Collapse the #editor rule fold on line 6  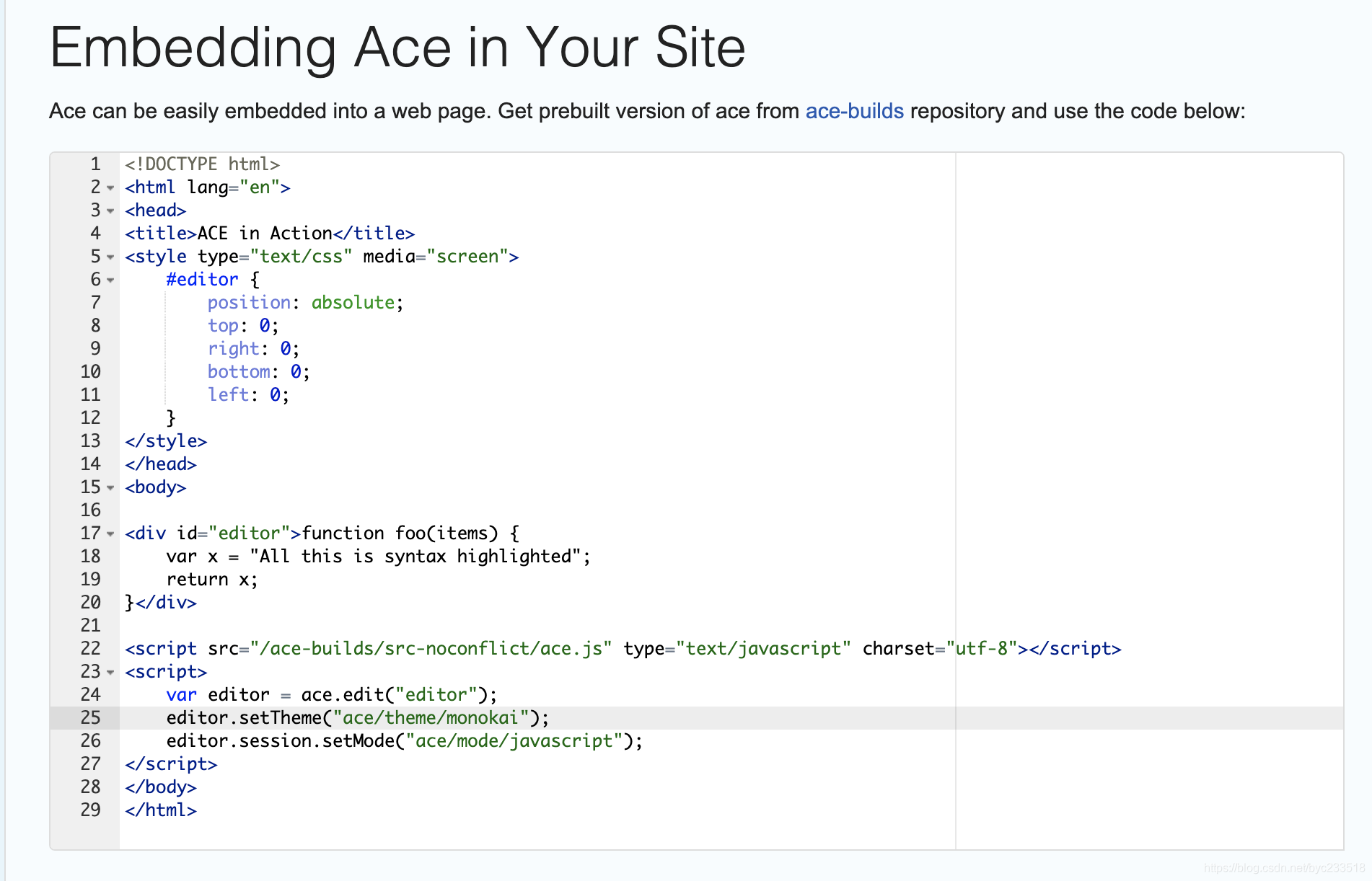point(110,280)
